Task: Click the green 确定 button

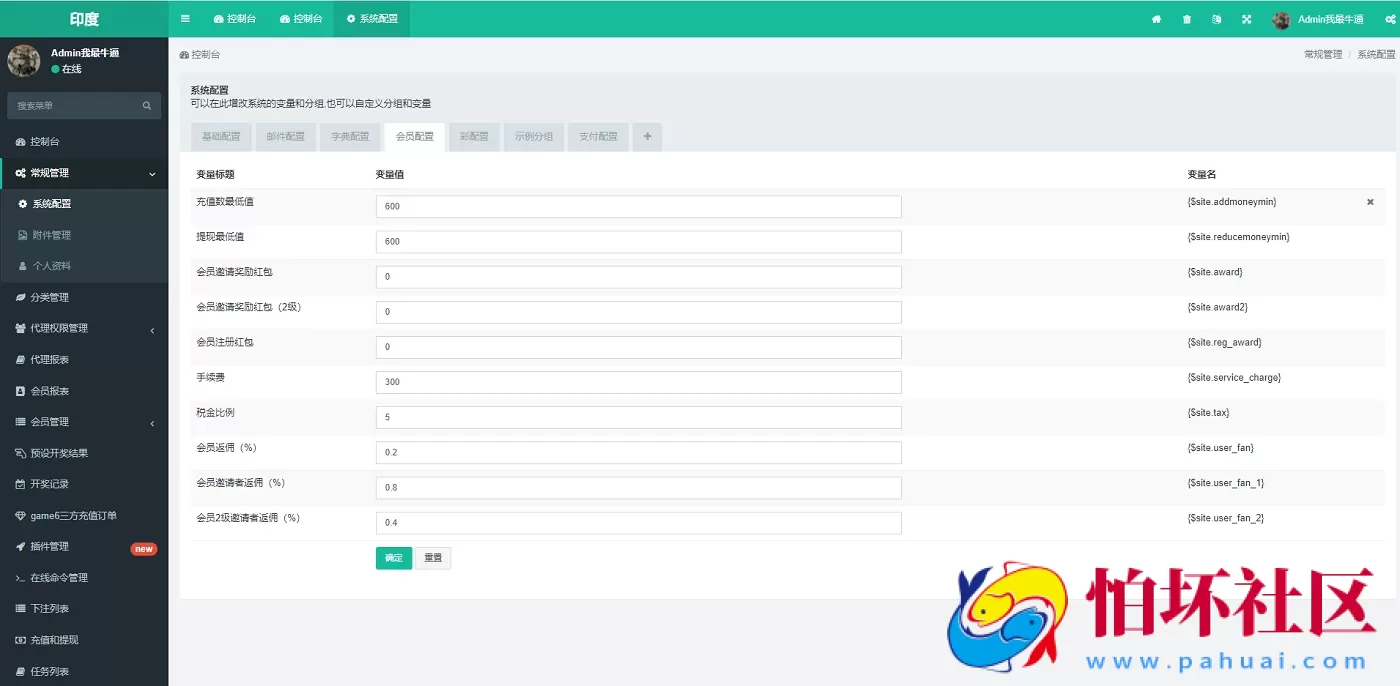Action: 393,558
